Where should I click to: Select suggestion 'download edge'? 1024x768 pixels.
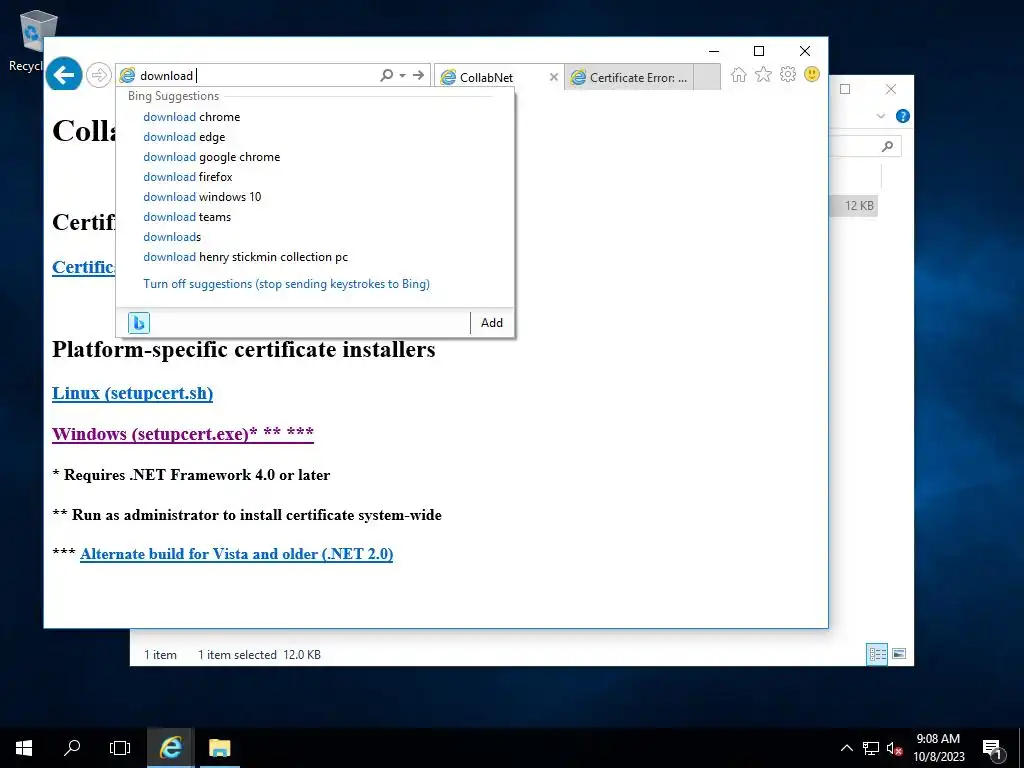pos(184,137)
